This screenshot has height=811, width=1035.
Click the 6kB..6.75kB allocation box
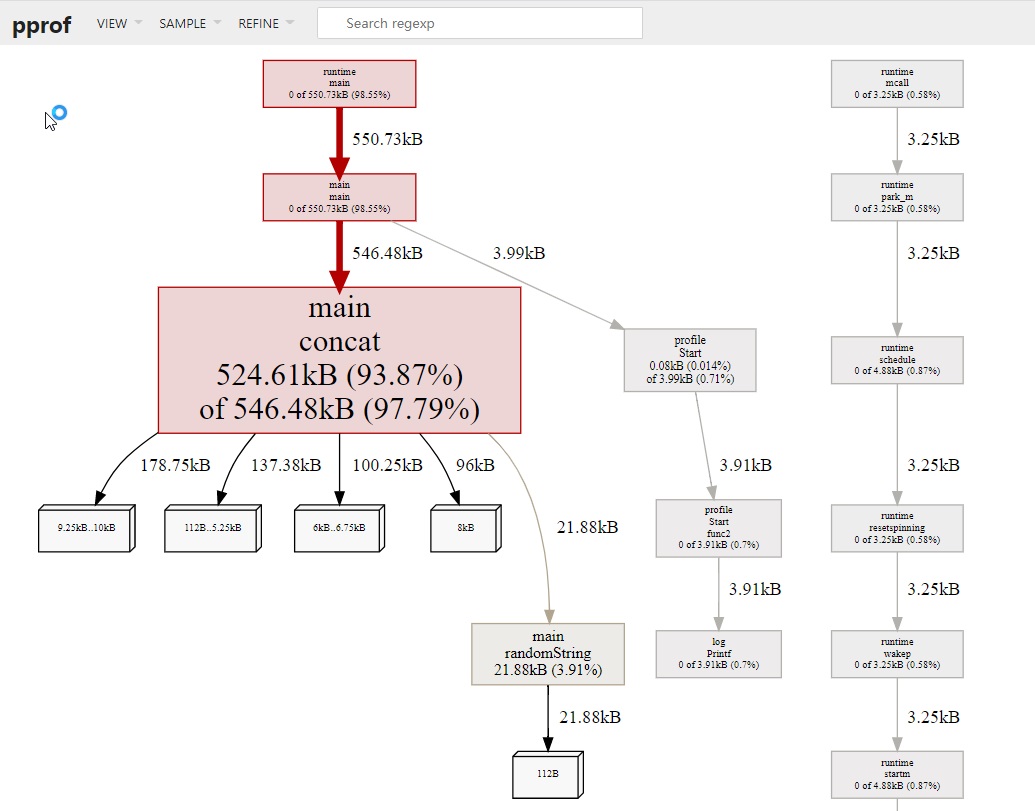339,528
